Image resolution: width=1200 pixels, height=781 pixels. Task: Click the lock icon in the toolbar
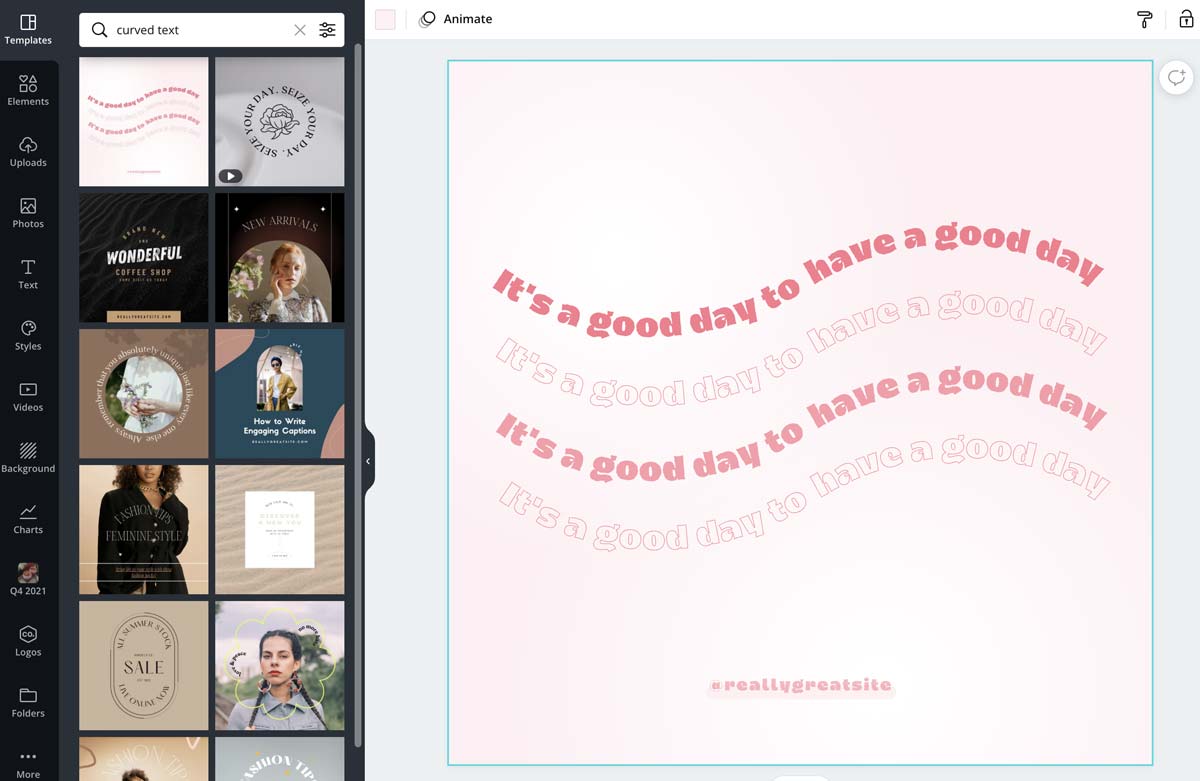coord(1187,19)
